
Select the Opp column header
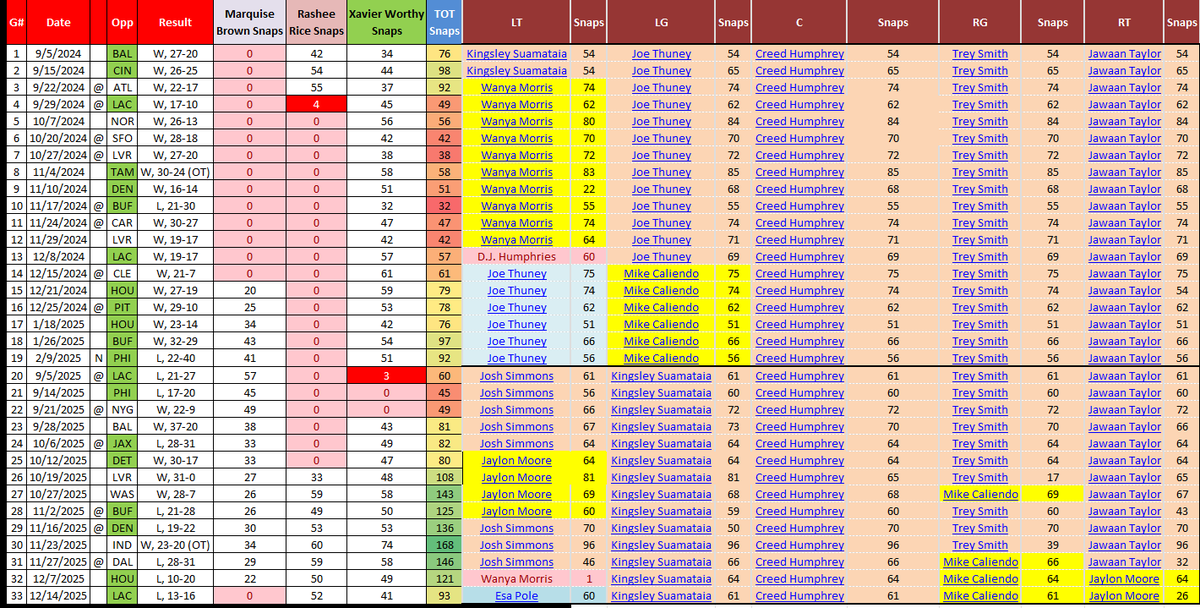pos(123,22)
